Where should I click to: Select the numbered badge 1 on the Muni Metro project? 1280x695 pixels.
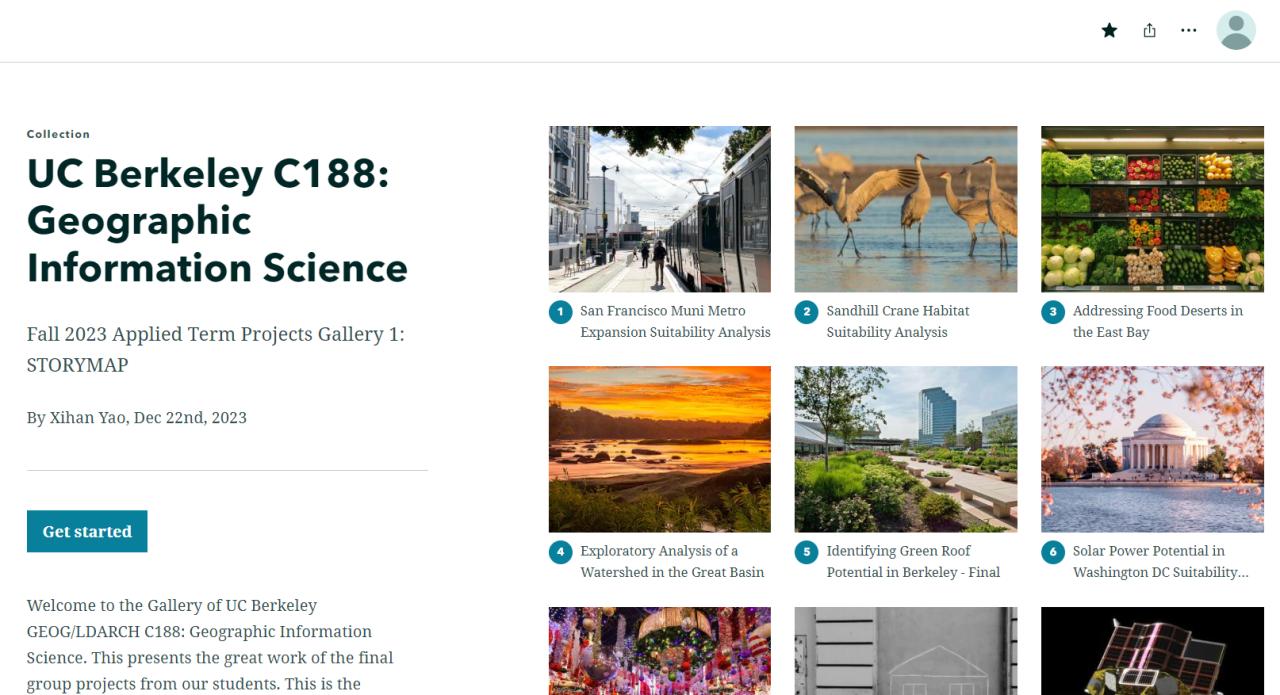560,311
